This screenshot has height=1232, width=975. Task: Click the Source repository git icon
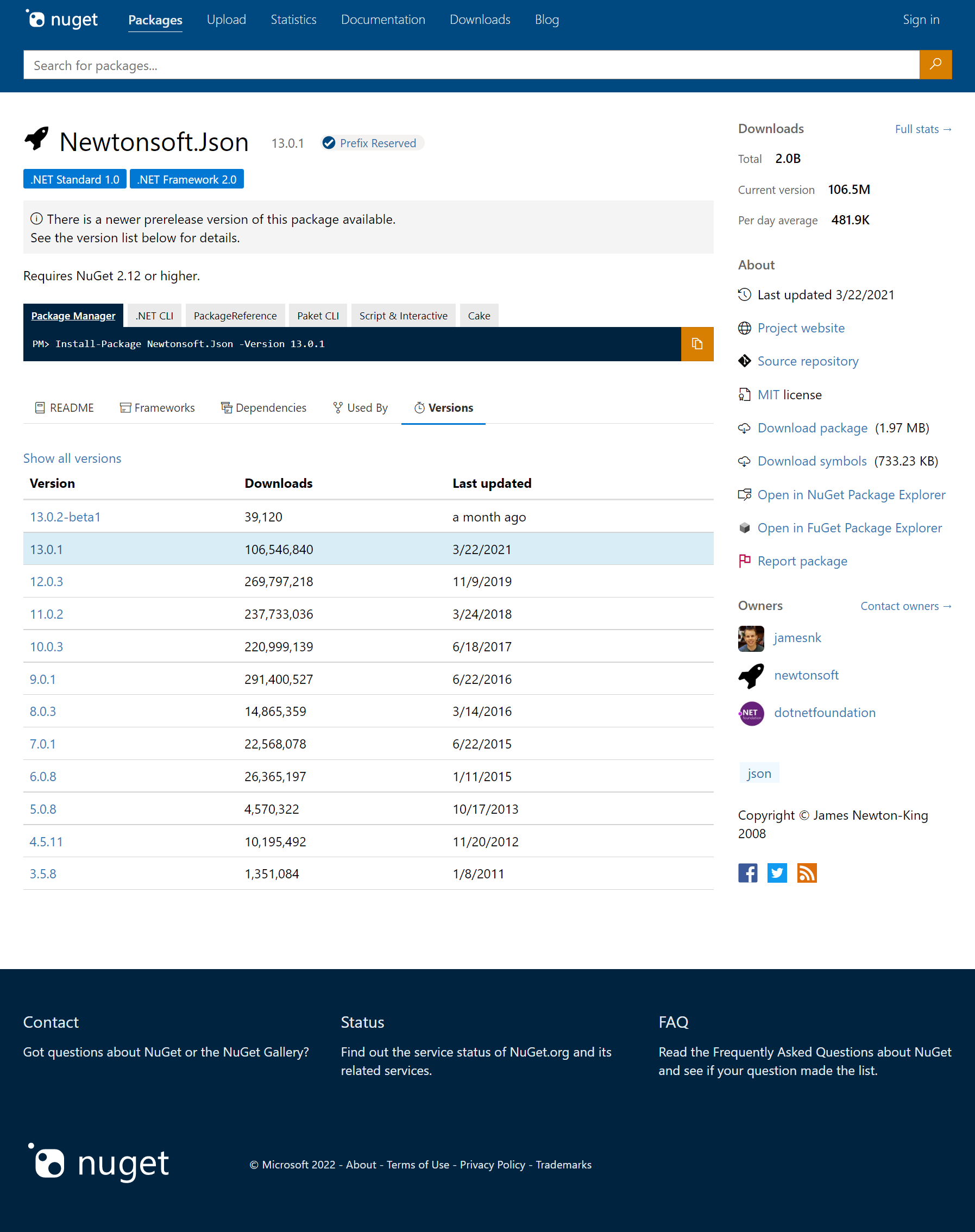pos(744,361)
